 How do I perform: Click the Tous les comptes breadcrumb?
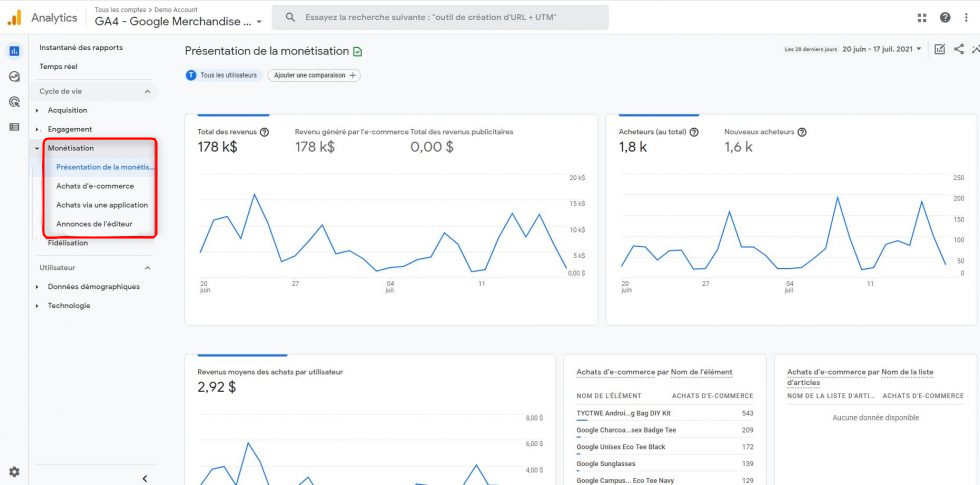[x=119, y=10]
